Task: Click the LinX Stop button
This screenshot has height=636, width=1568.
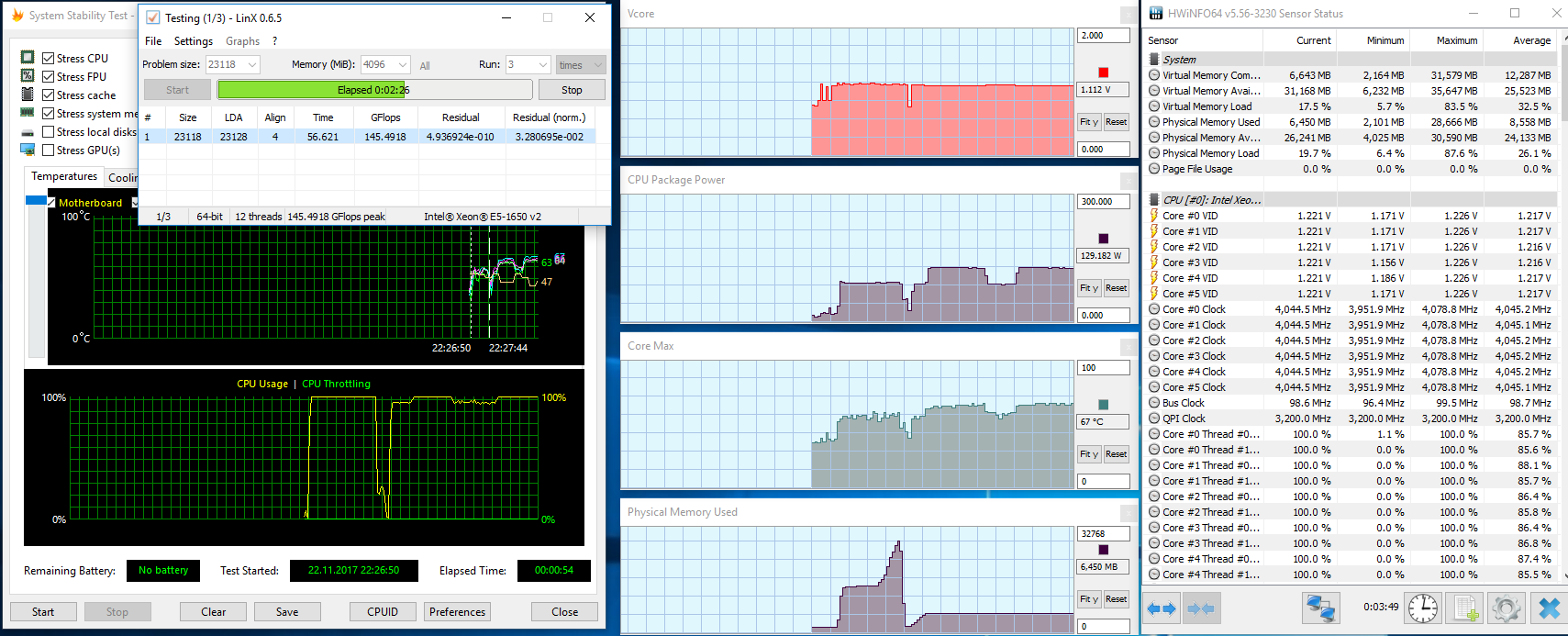Action: [x=572, y=90]
